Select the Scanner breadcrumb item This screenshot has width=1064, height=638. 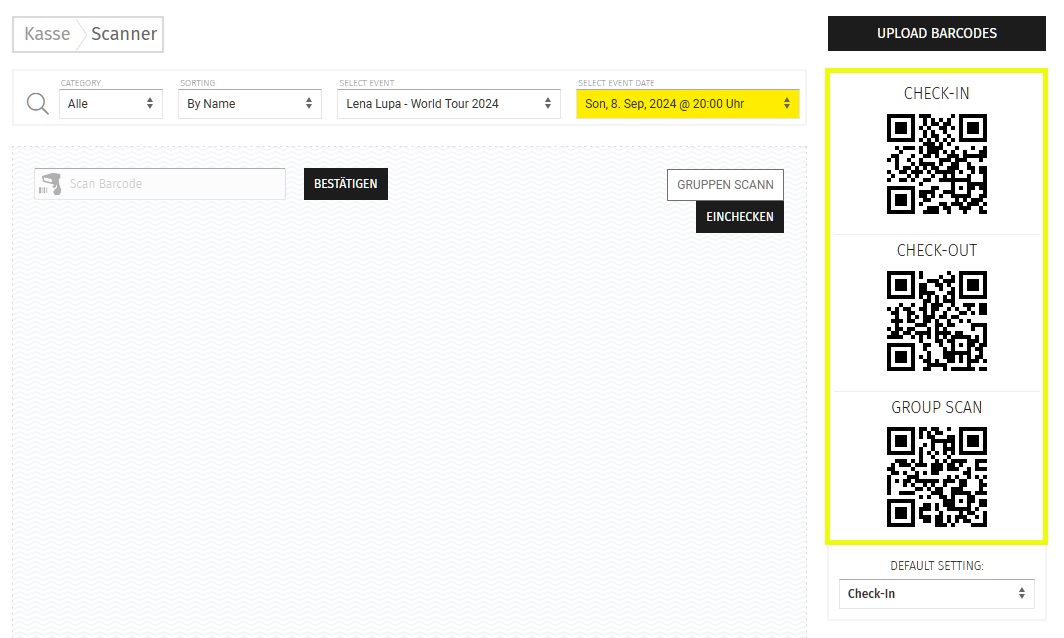click(124, 34)
